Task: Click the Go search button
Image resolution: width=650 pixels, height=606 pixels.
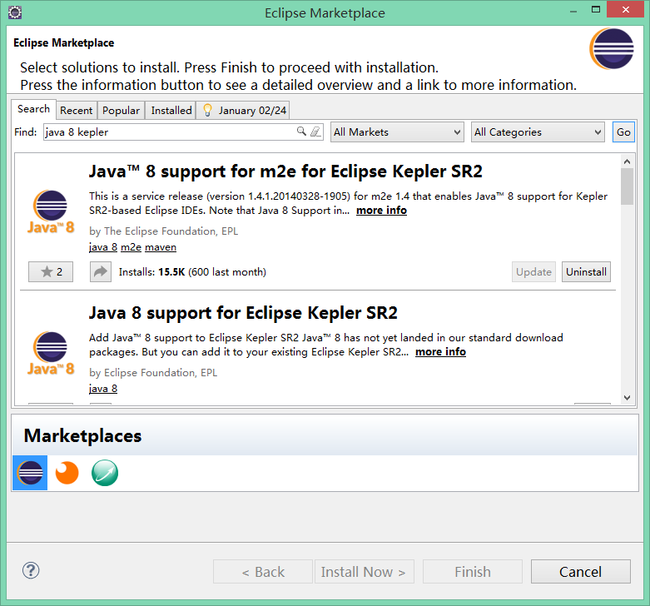Action: 623,132
